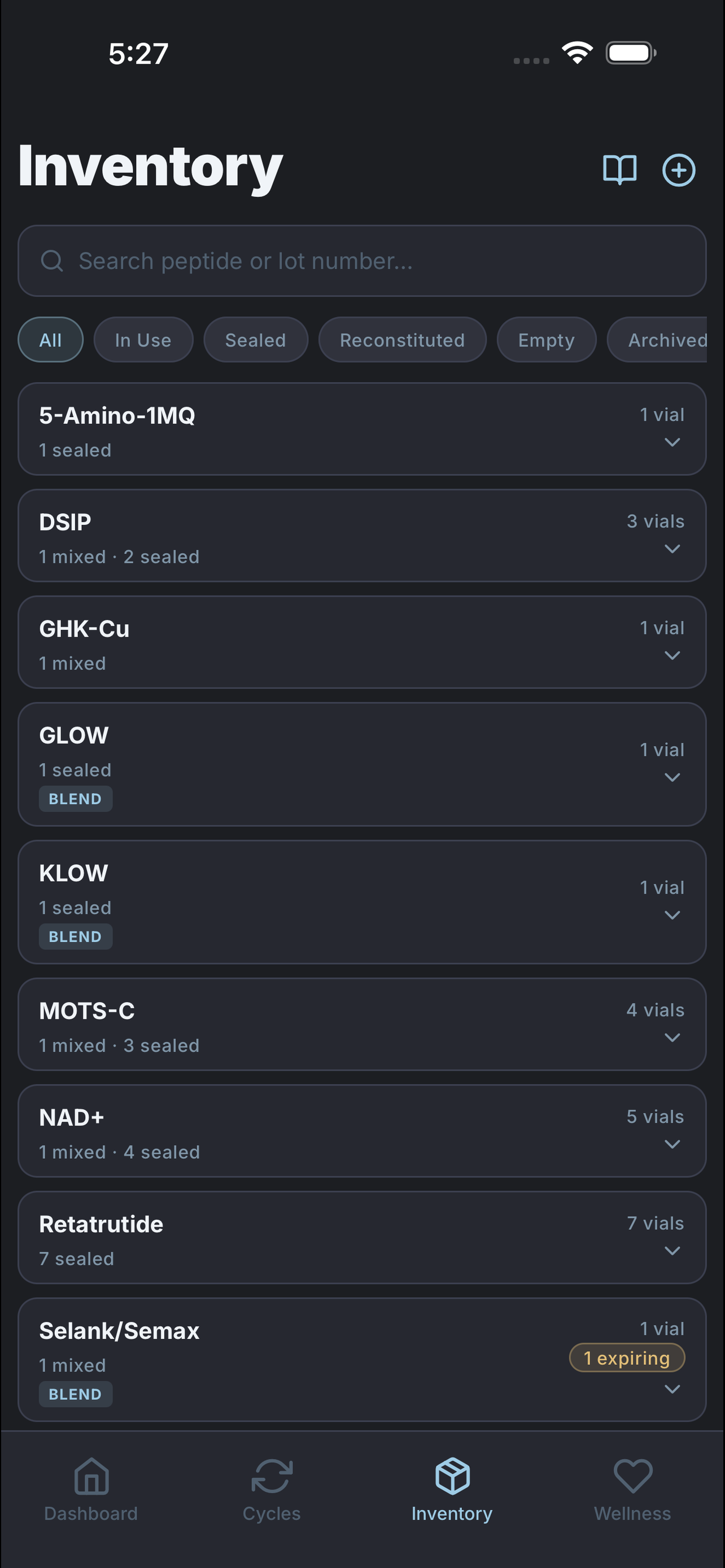Toggle the In Use filter chip
725x1568 pixels.
[x=143, y=340]
